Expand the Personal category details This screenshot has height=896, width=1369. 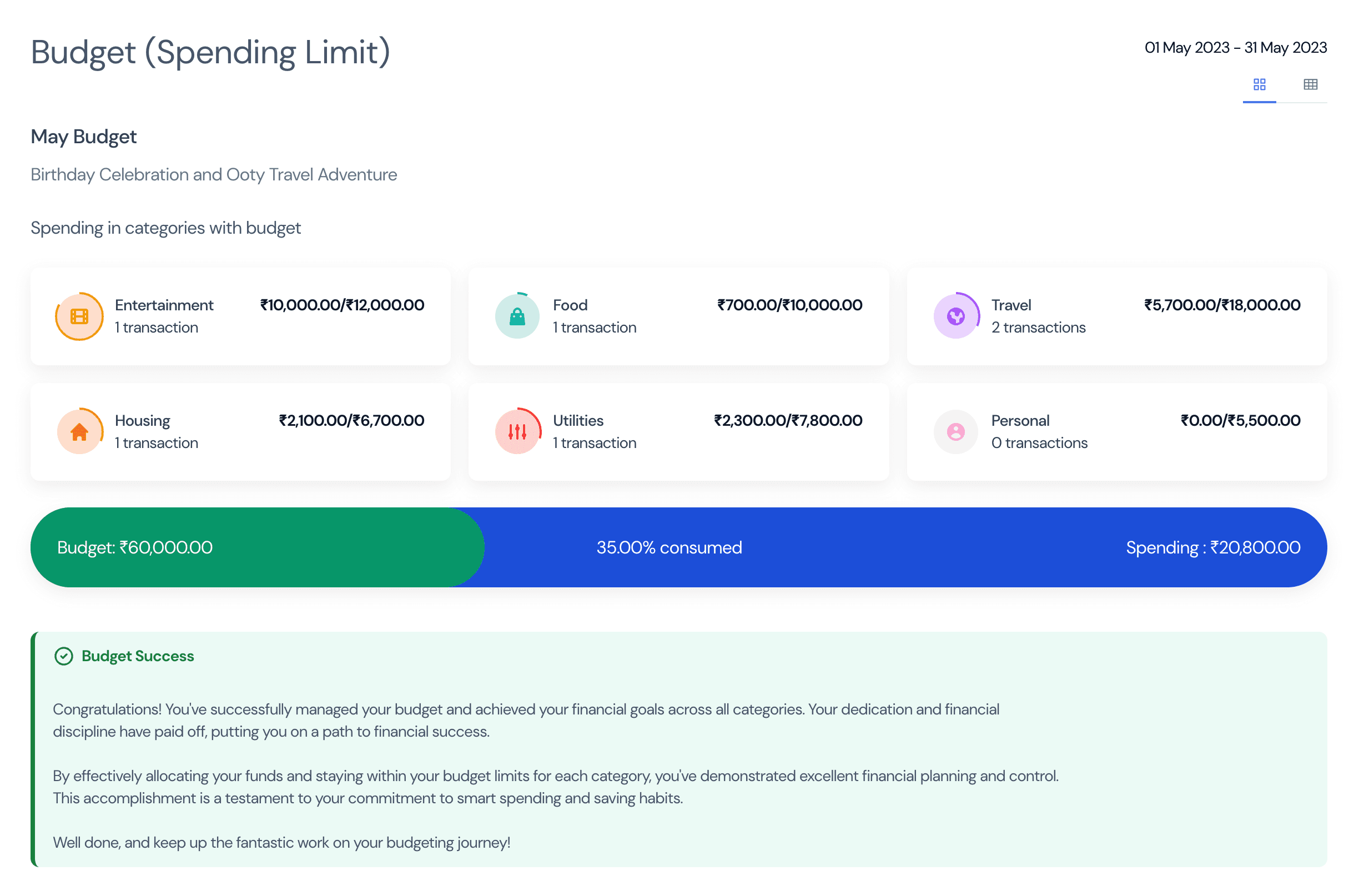[1116, 431]
